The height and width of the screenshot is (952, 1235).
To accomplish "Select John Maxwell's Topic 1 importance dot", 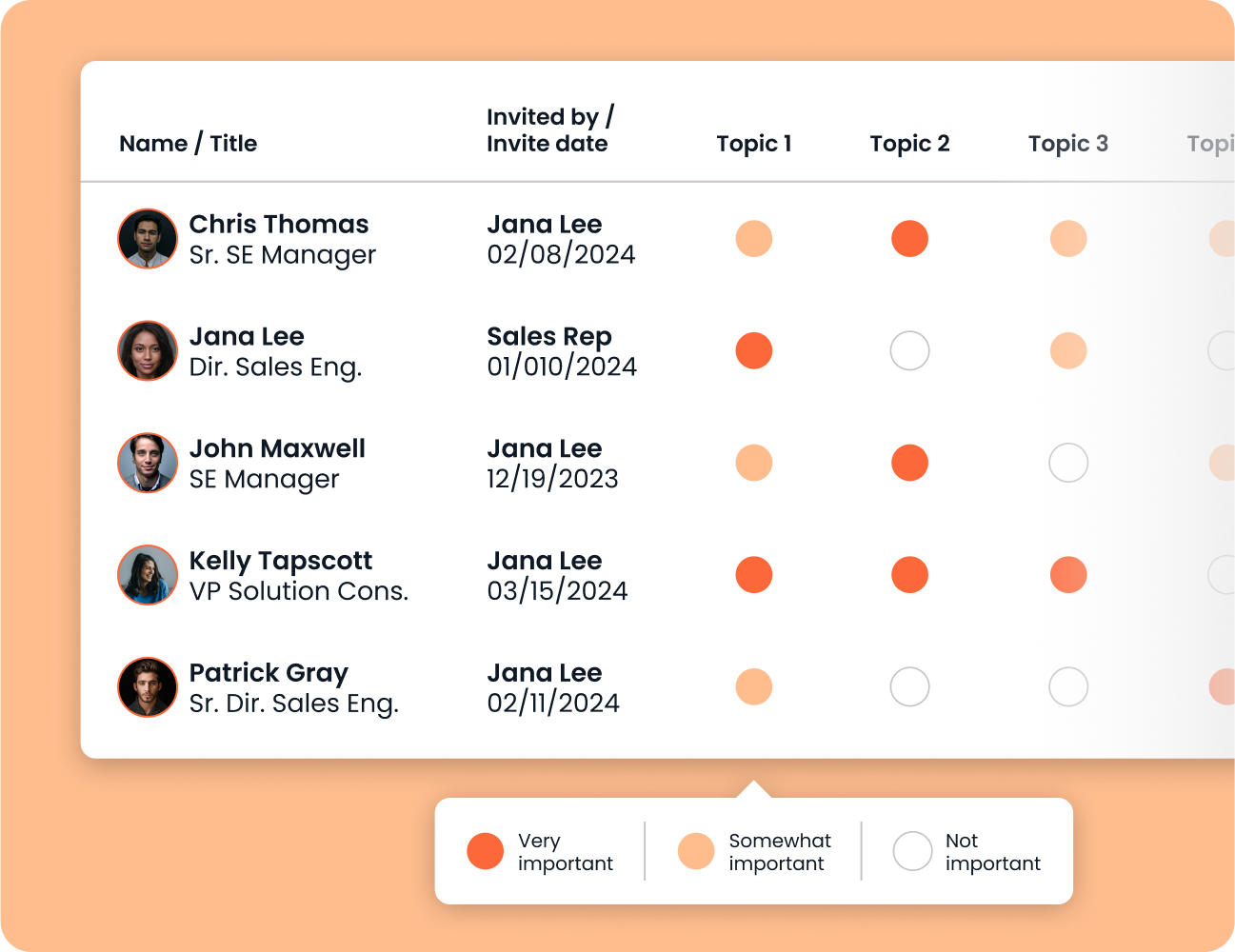I will pyautogui.click(x=754, y=463).
